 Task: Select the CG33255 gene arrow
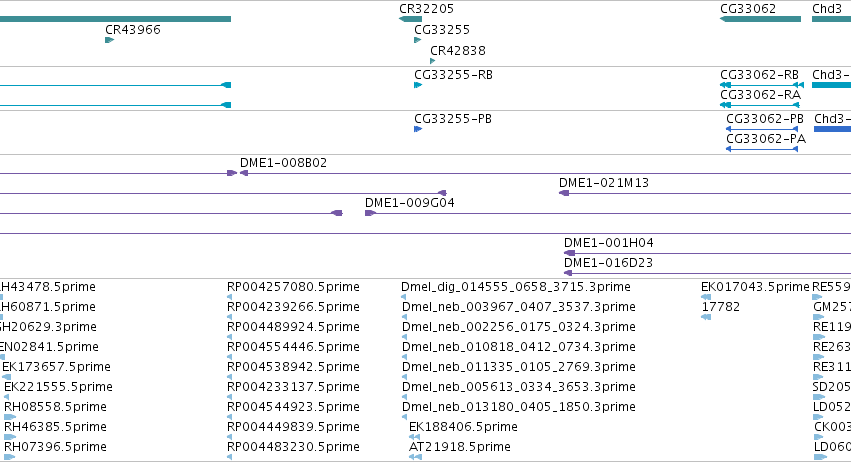418,40
